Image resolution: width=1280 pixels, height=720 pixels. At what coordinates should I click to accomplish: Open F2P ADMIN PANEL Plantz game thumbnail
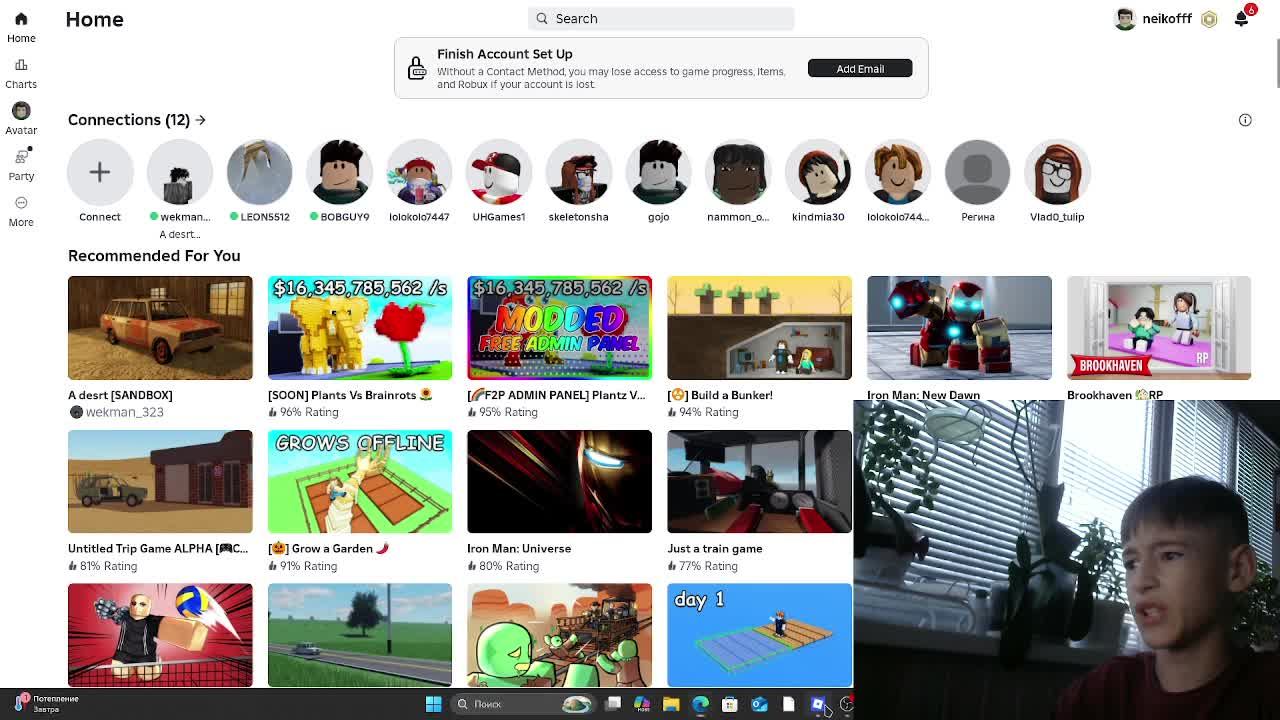[559, 328]
